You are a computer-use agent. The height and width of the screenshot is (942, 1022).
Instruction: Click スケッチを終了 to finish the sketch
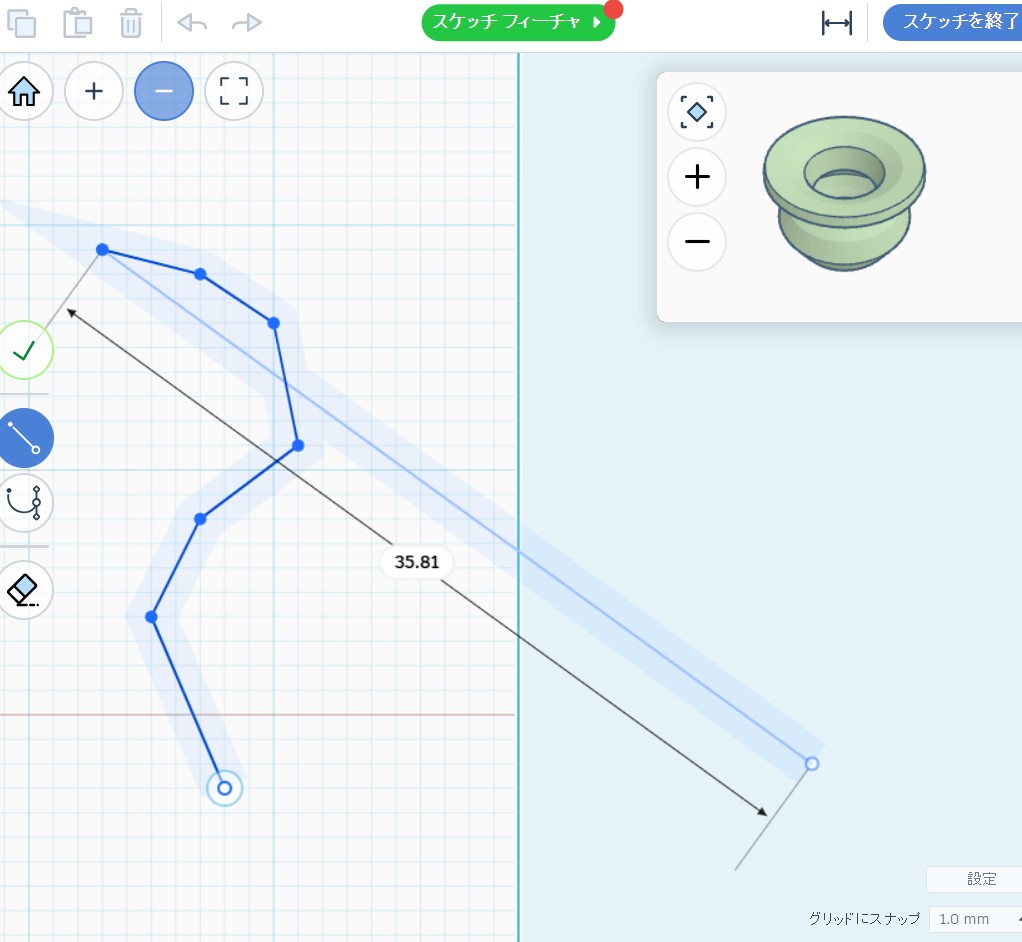coord(953,22)
